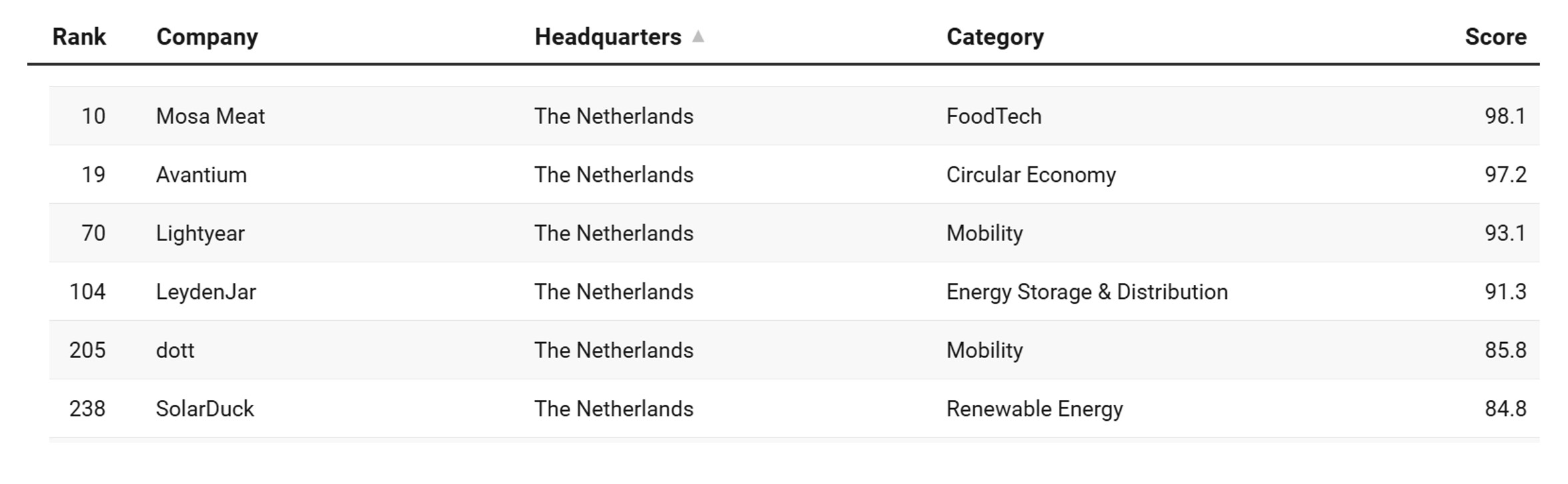Click score 98.1 for Mosa Meat
1568x484 pixels.
[x=1505, y=116]
